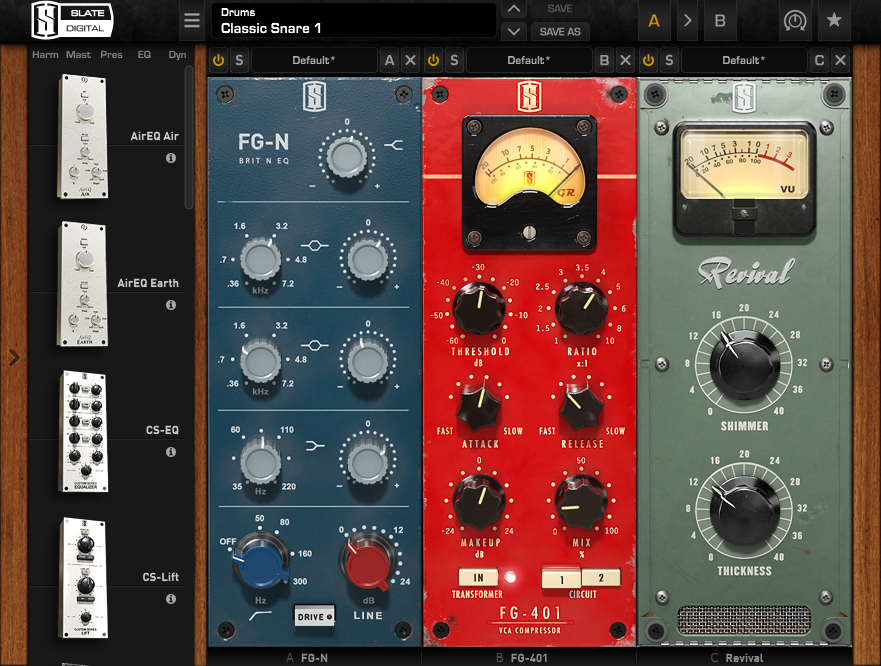The image size is (881, 666).
Task: Open the hamburger menu next to the logo
Action: click(x=192, y=21)
